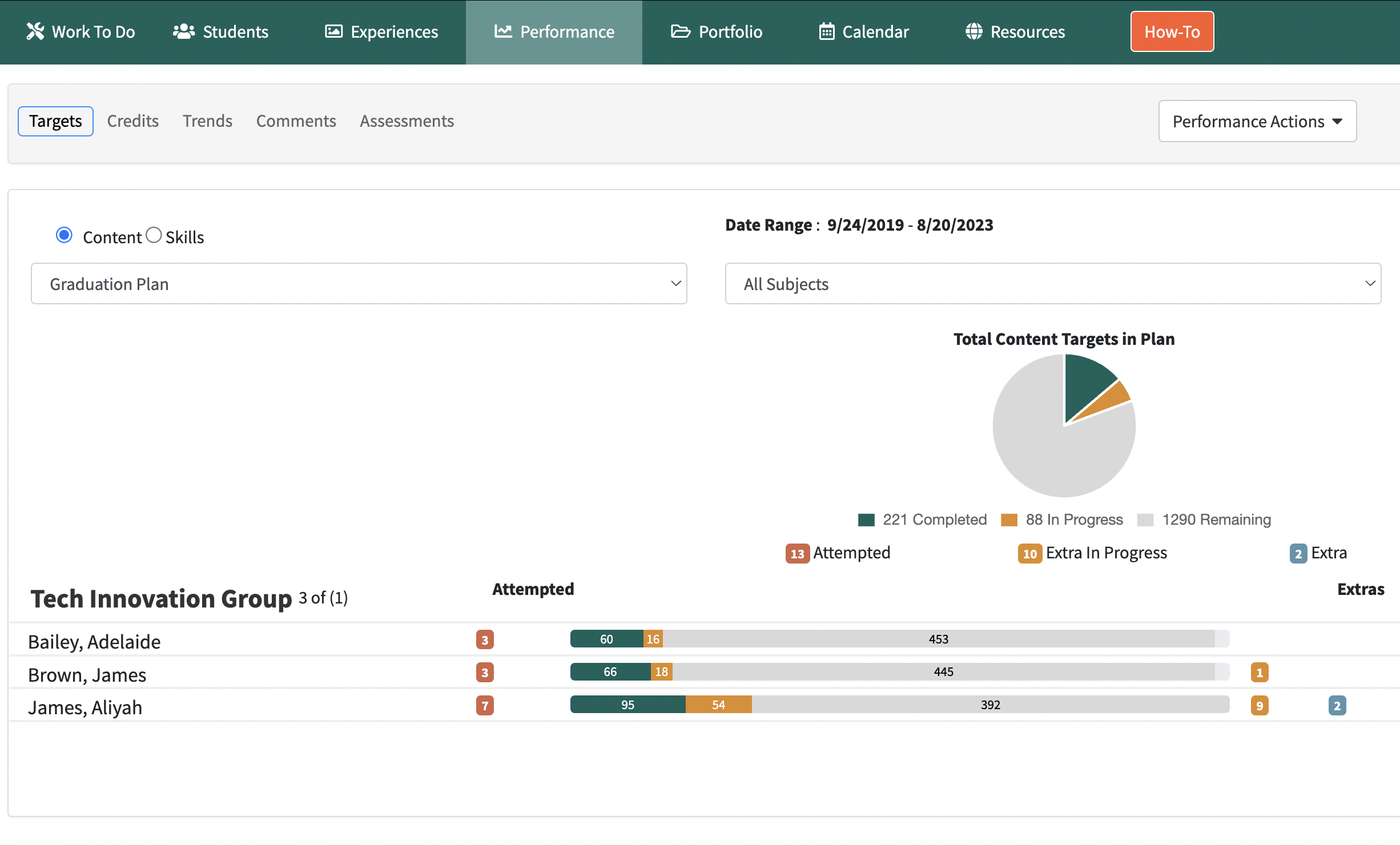This screenshot has height=845, width=1400.
Task: Click the Resources globe icon
Action: (x=973, y=31)
